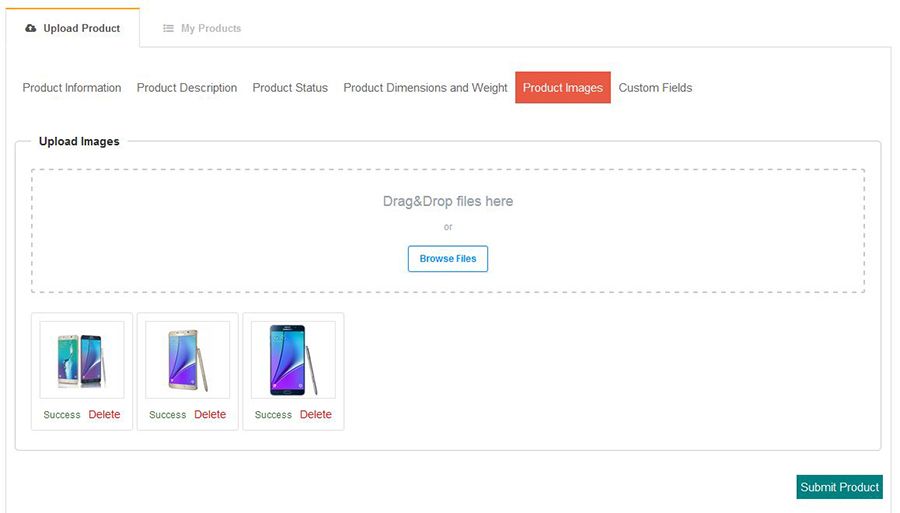Screen dimensions: 900x513
Task: Switch to the Custom Fields section
Action: click(655, 88)
